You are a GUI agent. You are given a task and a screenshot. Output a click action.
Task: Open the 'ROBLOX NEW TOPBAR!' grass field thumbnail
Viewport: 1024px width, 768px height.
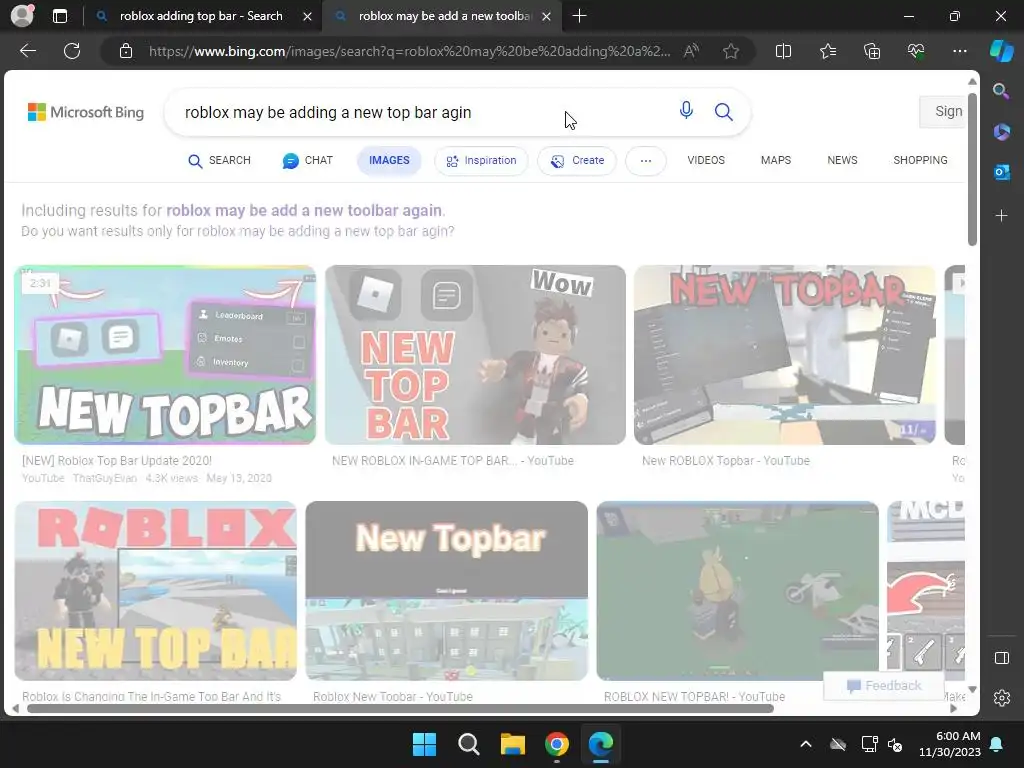737,590
